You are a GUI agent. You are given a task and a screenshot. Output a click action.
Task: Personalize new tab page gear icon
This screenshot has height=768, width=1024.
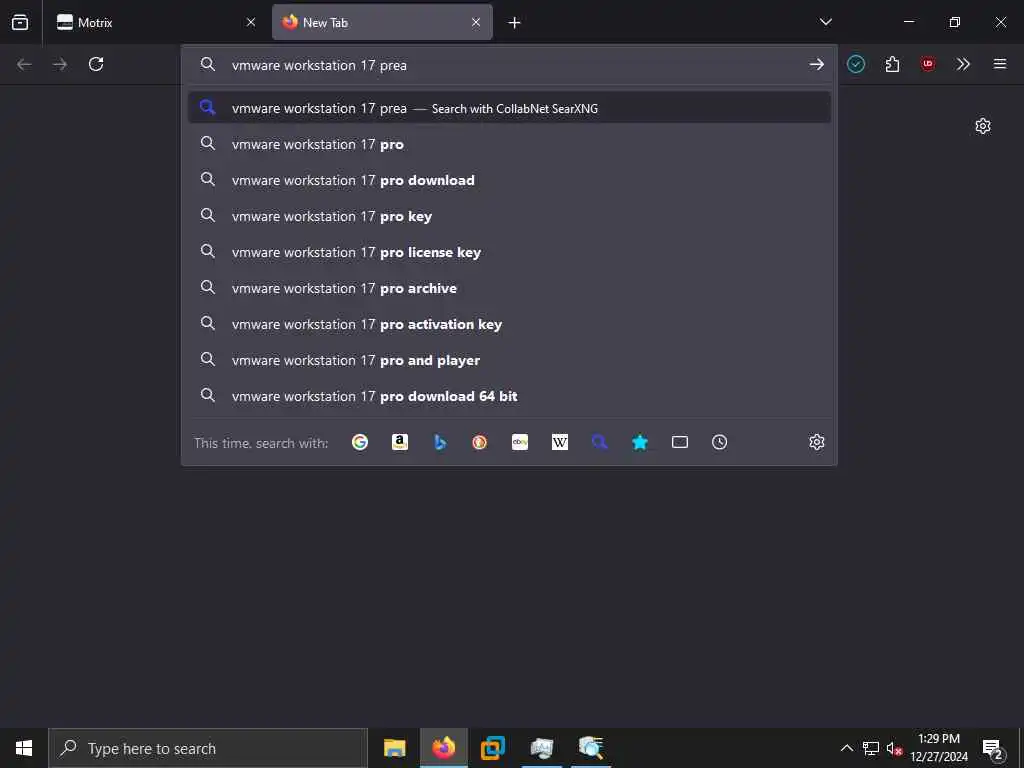(983, 126)
